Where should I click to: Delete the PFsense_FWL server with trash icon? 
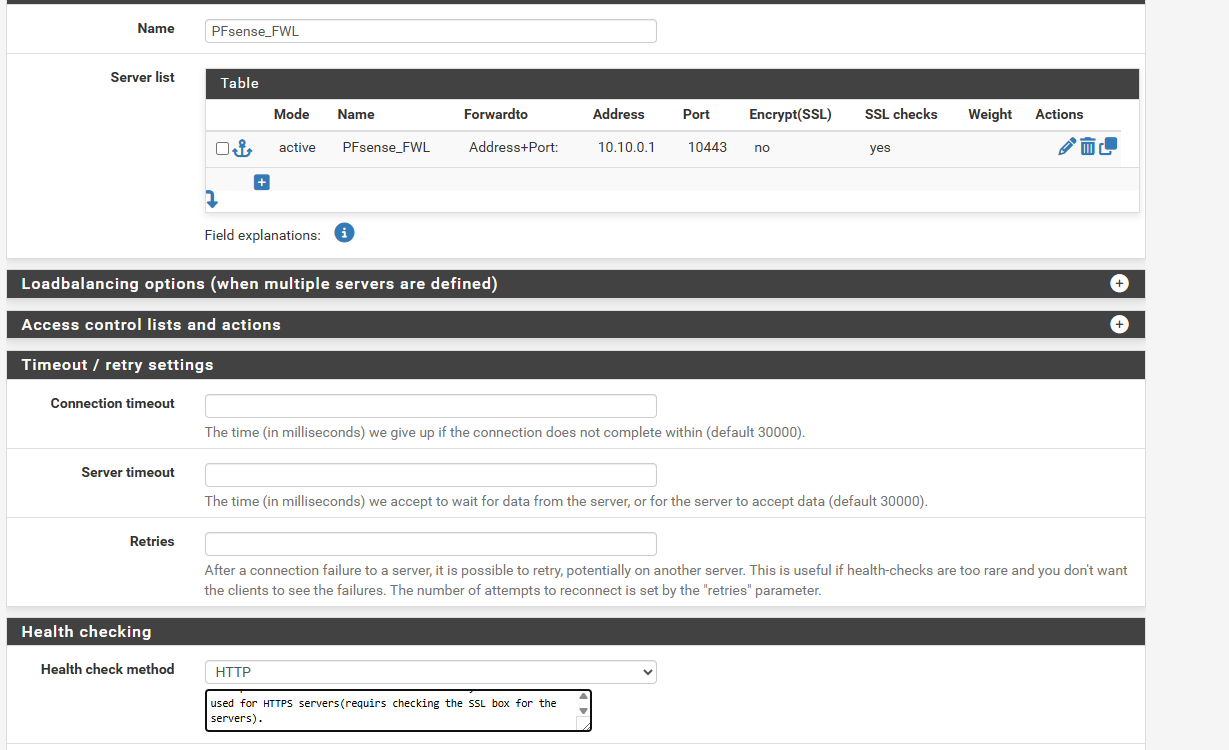[1087, 147]
